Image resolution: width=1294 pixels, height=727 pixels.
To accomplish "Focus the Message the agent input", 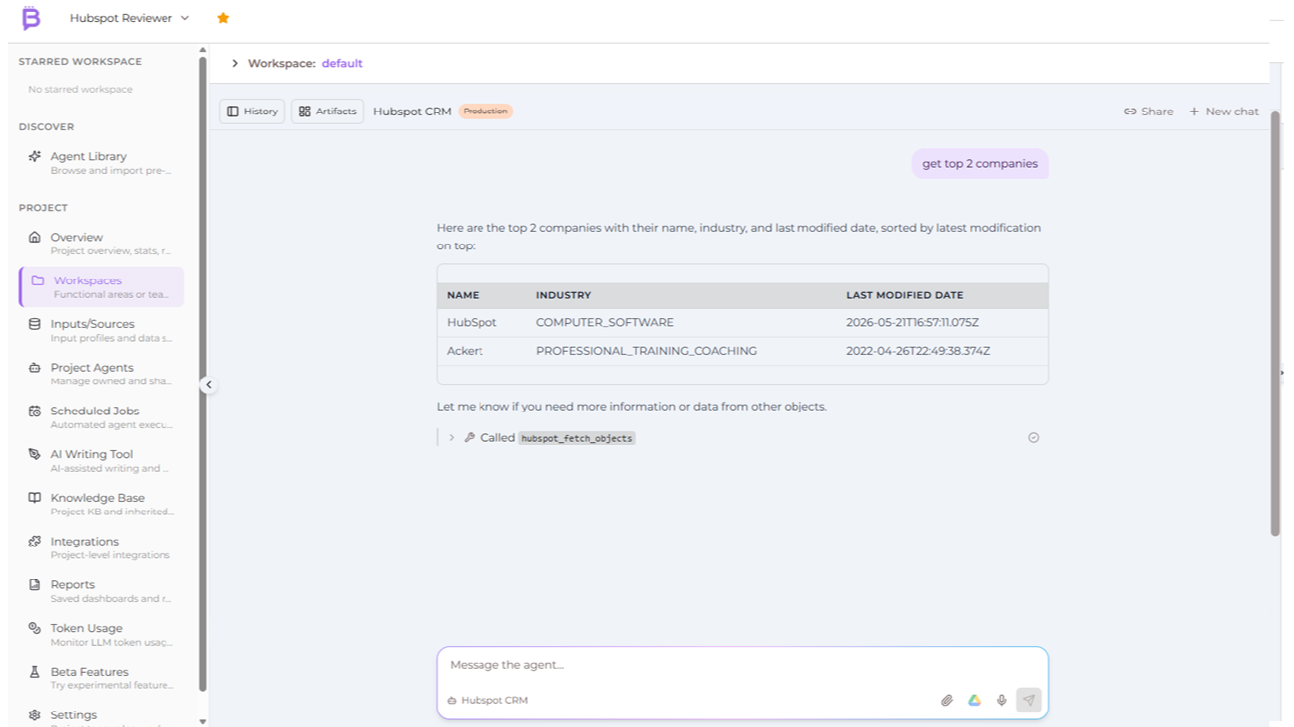I will tap(742, 665).
